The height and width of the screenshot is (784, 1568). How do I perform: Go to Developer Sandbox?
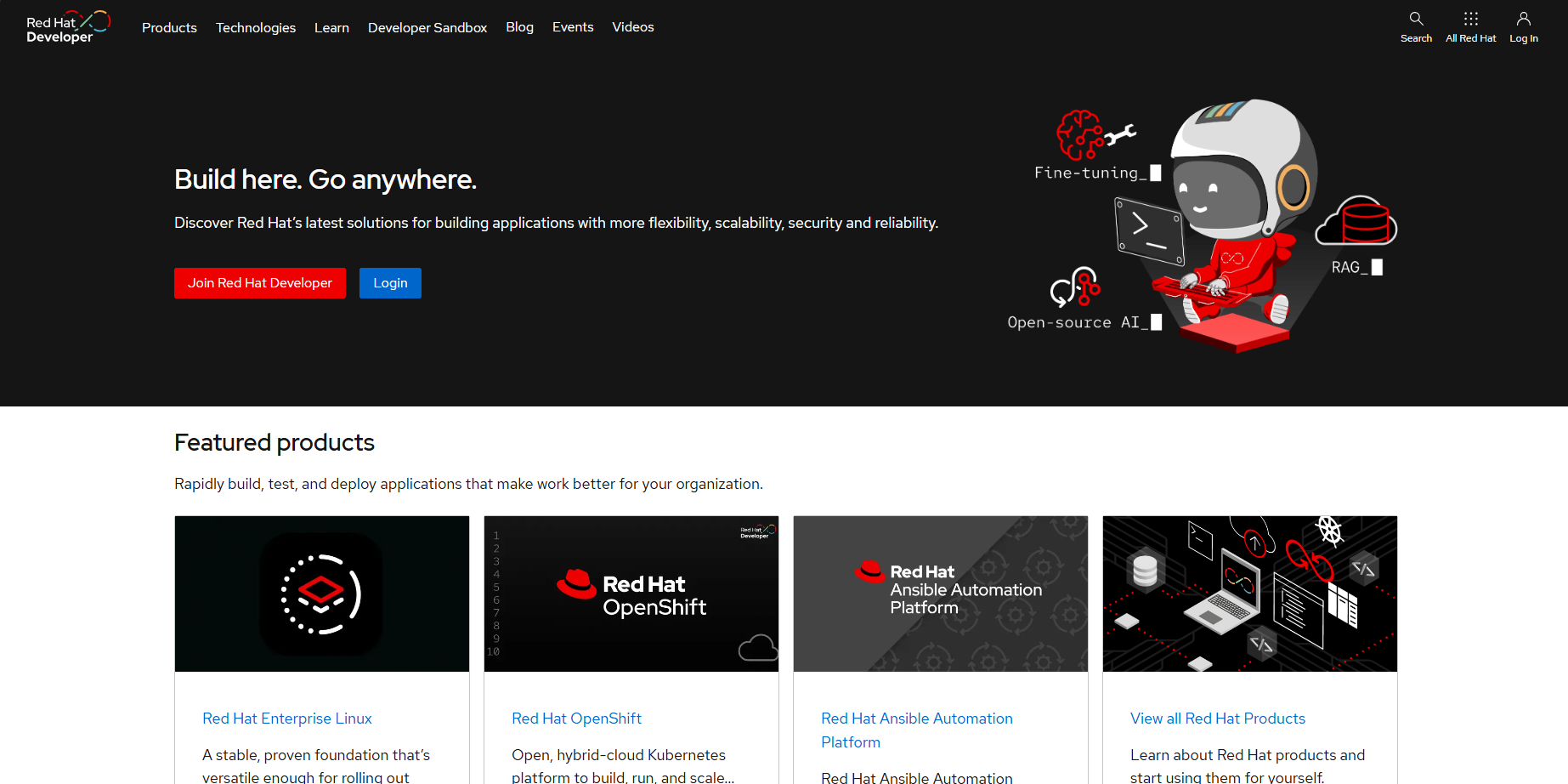point(427,27)
